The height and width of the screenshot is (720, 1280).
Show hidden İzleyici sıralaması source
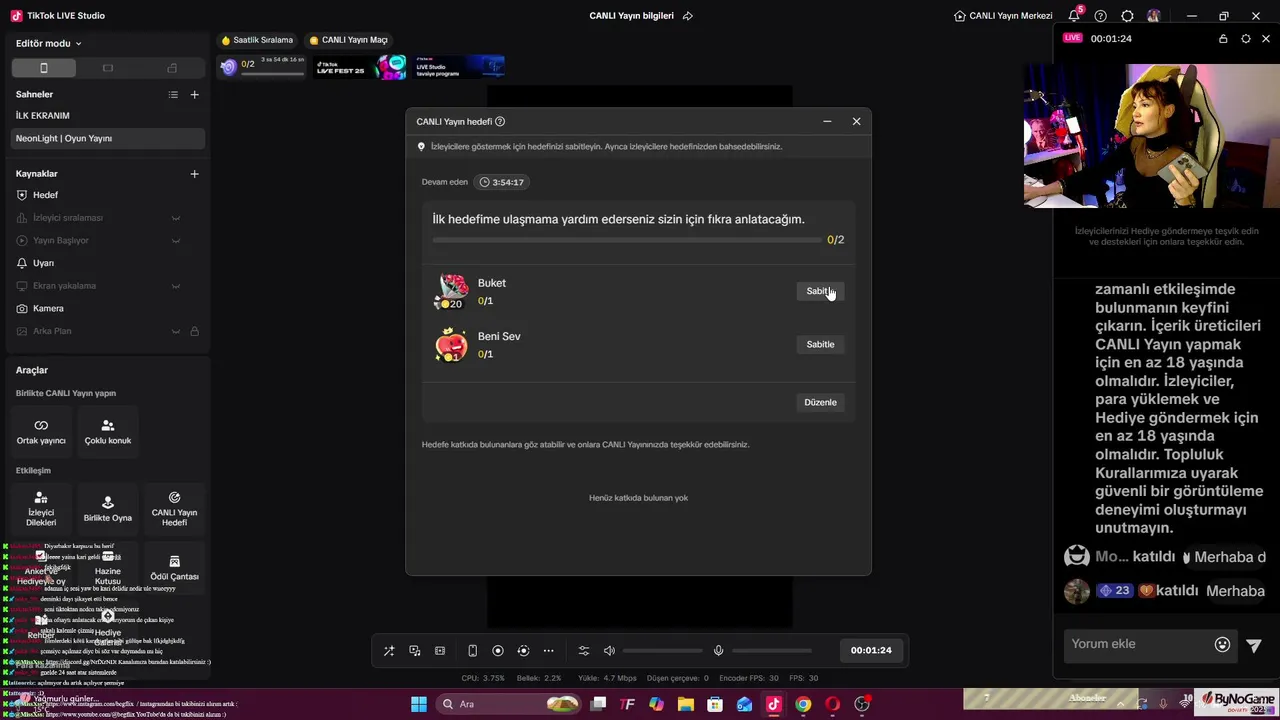[x=176, y=218]
